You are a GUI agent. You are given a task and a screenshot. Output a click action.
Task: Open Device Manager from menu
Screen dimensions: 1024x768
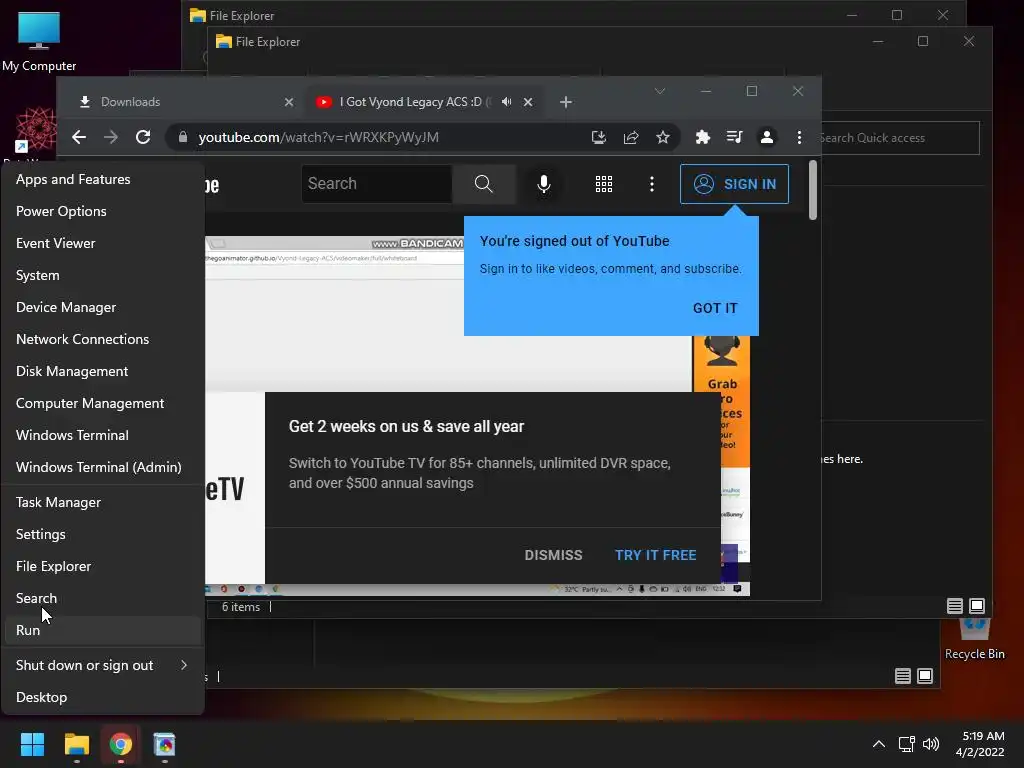coord(103,307)
